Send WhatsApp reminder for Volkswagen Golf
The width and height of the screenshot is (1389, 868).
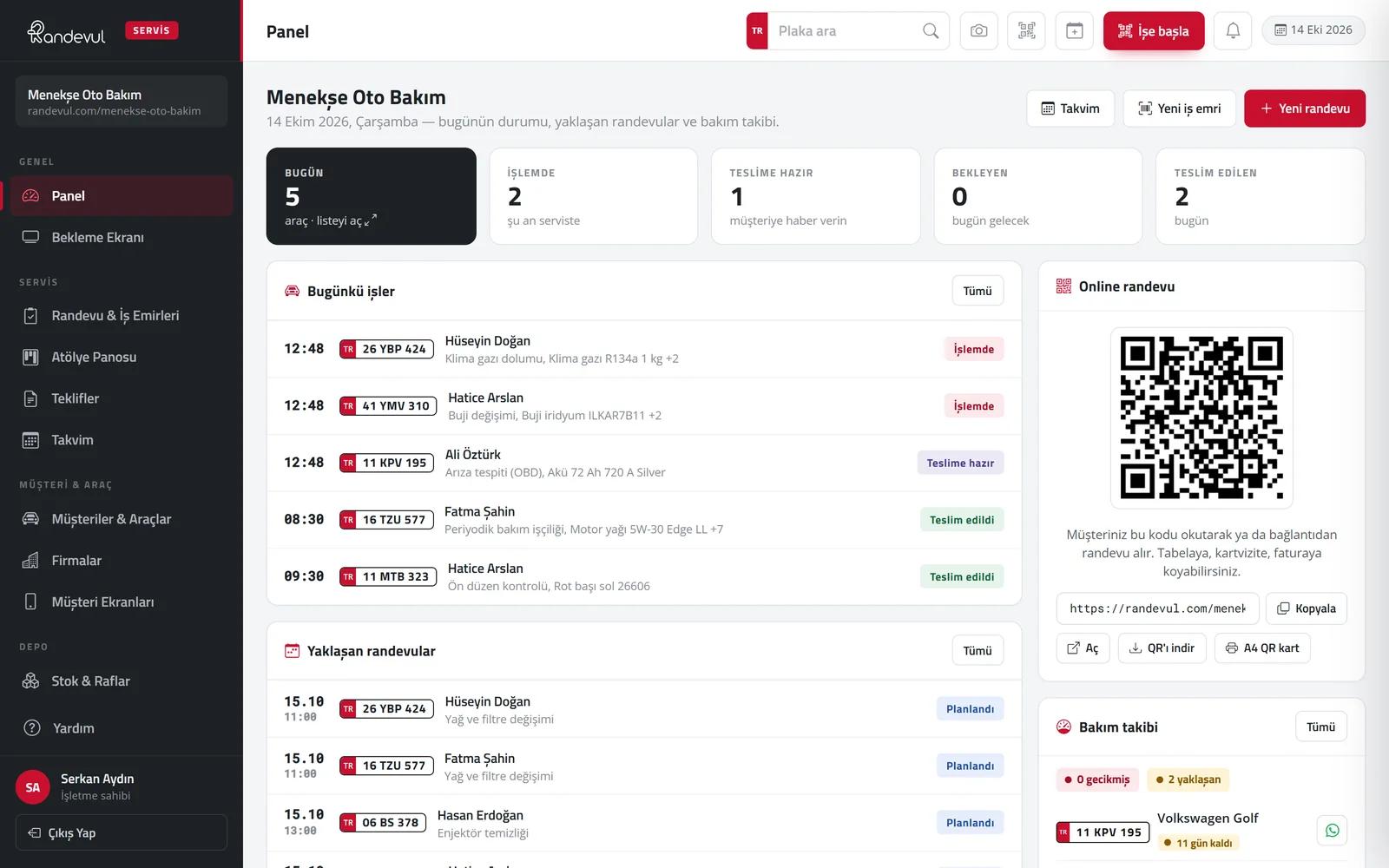coord(1332,831)
